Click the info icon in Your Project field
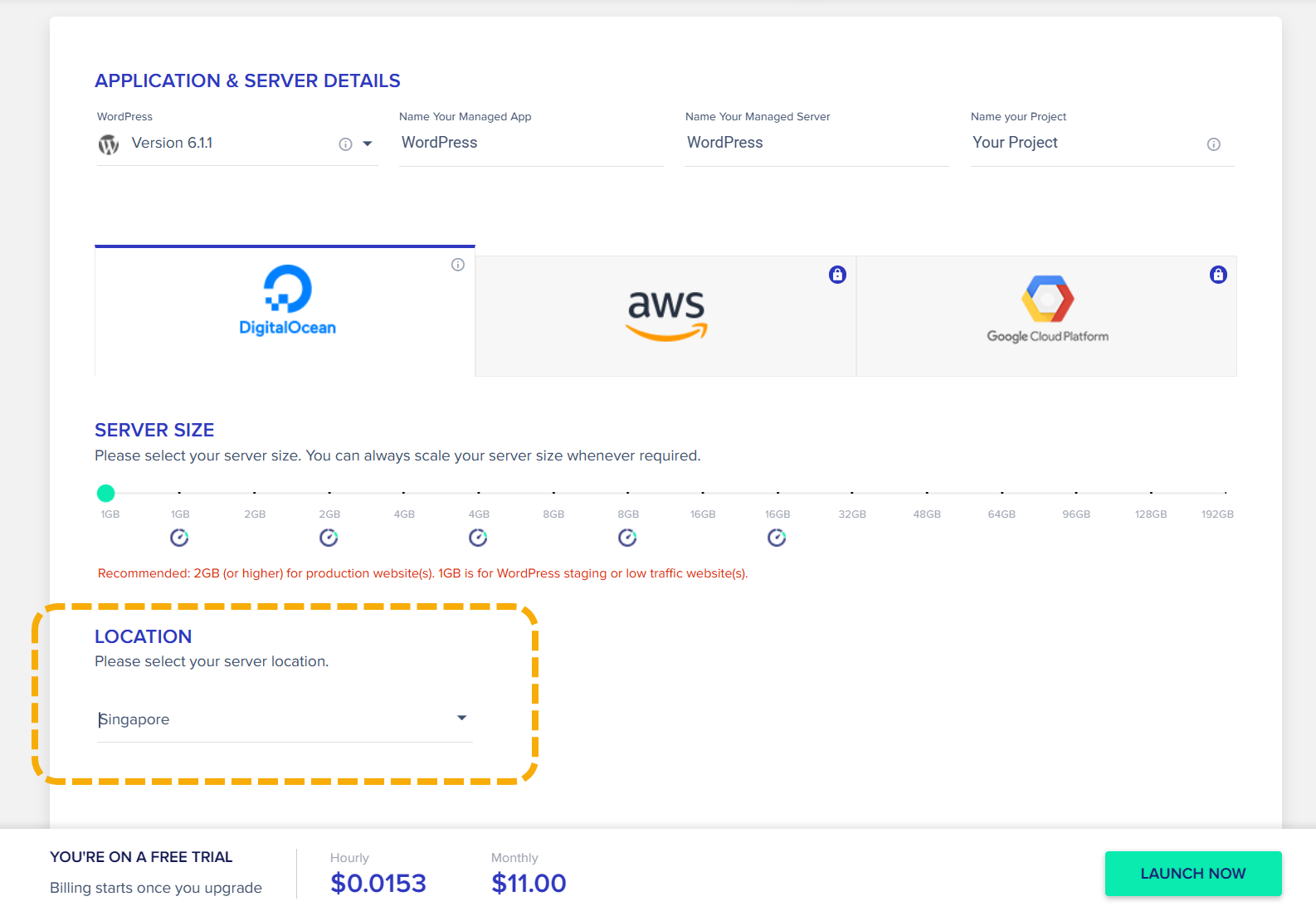 point(1214,144)
